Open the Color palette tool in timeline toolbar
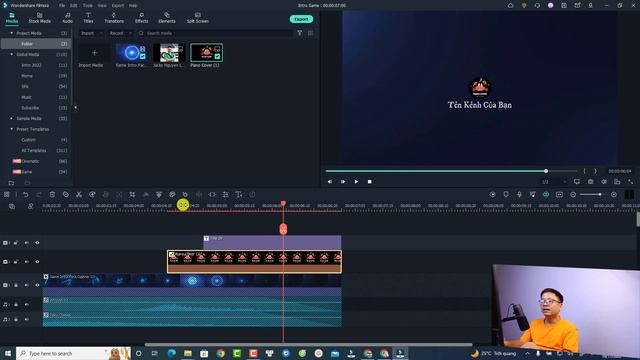This screenshot has width=640, height=360. point(172,195)
